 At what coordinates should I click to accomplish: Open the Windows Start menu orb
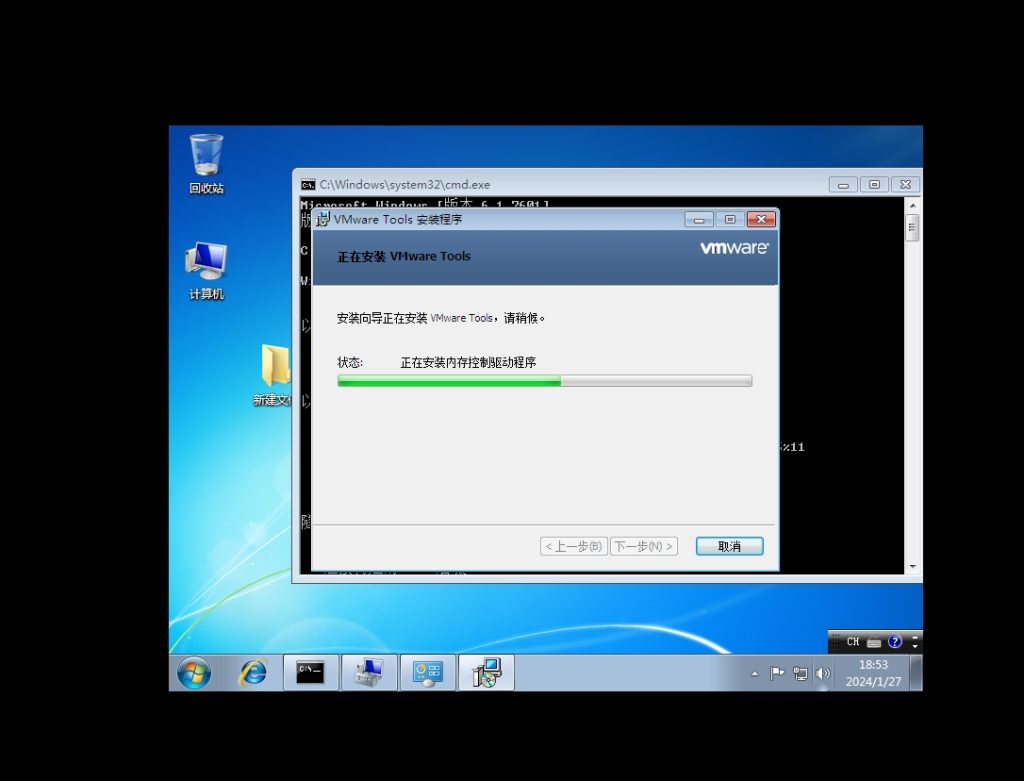pyautogui.click(x=194, y=673)
